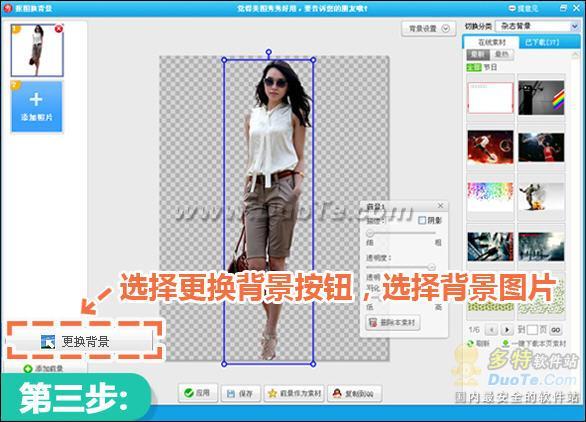Click the trash icon 删除本素材
This screenshot has height=422, width=586.
point(373,322)
